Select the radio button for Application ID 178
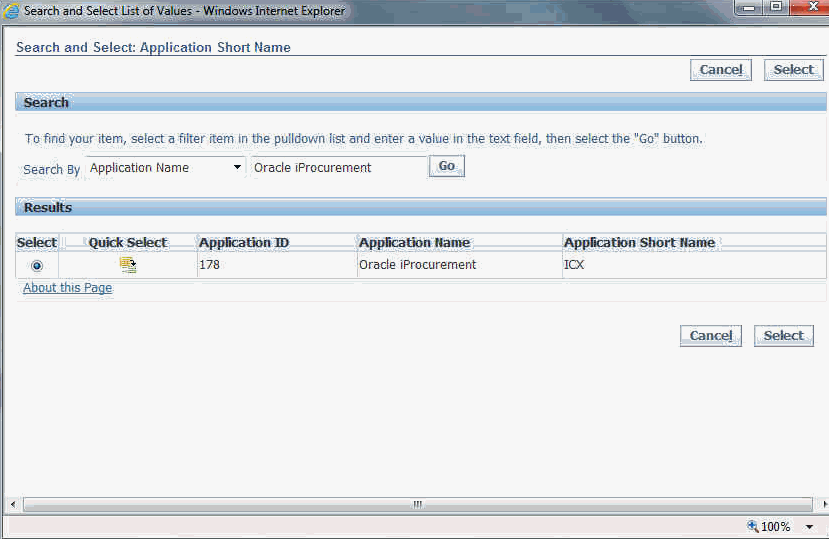The width and height of the screenshot is (829, 539). [36, 266]
